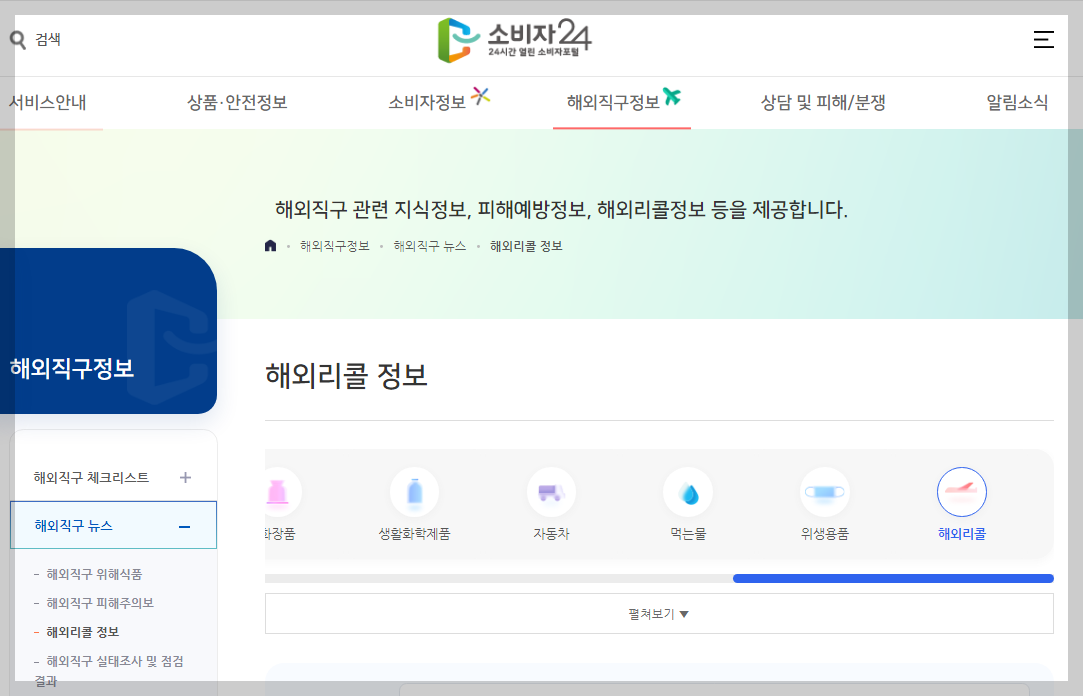Viewport: 1083px width, 696px height.
Task: Select the 해외리콜 airplane icon
Action: pos(961,492)
